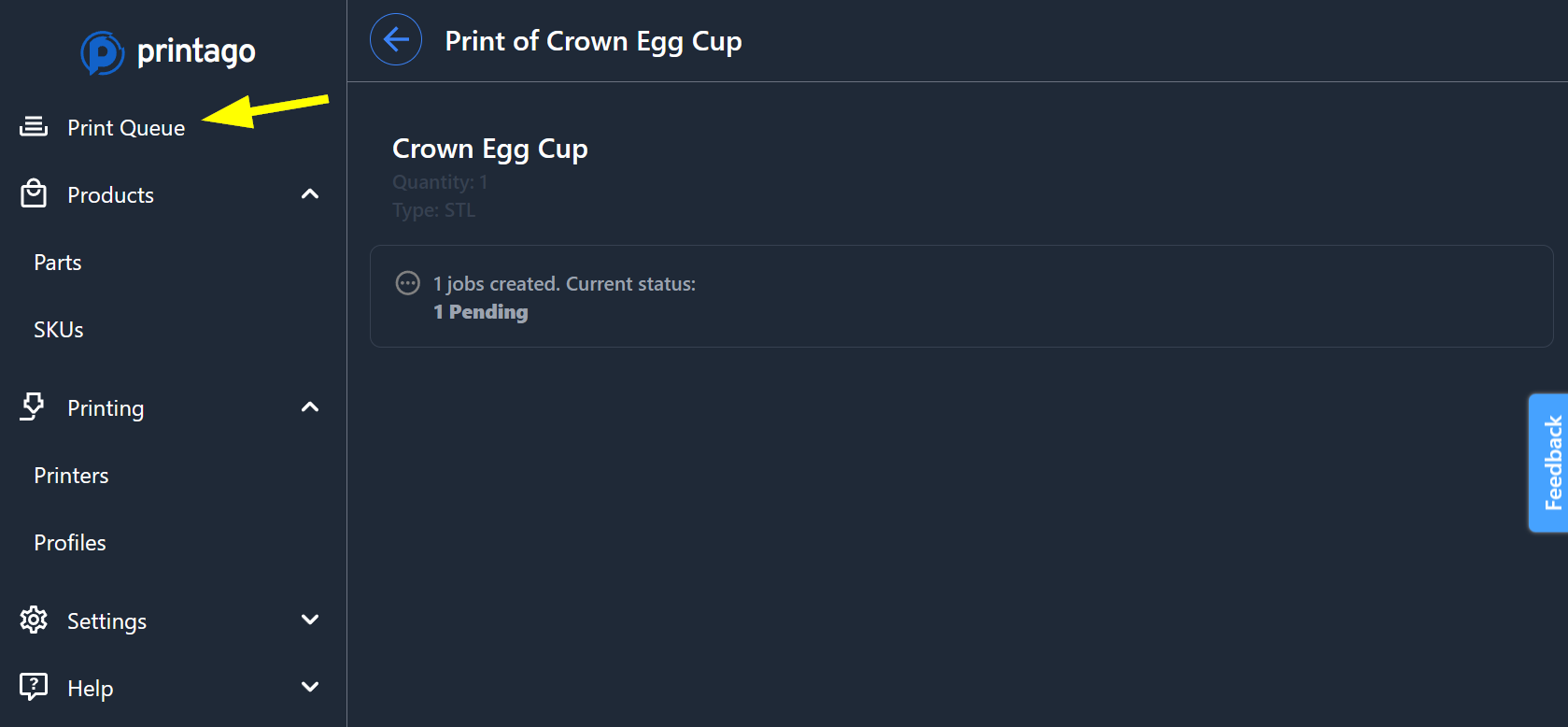Screen dimensions: 1568x727
Task: Click the 1 Pending job status
Action: [481, 312]
